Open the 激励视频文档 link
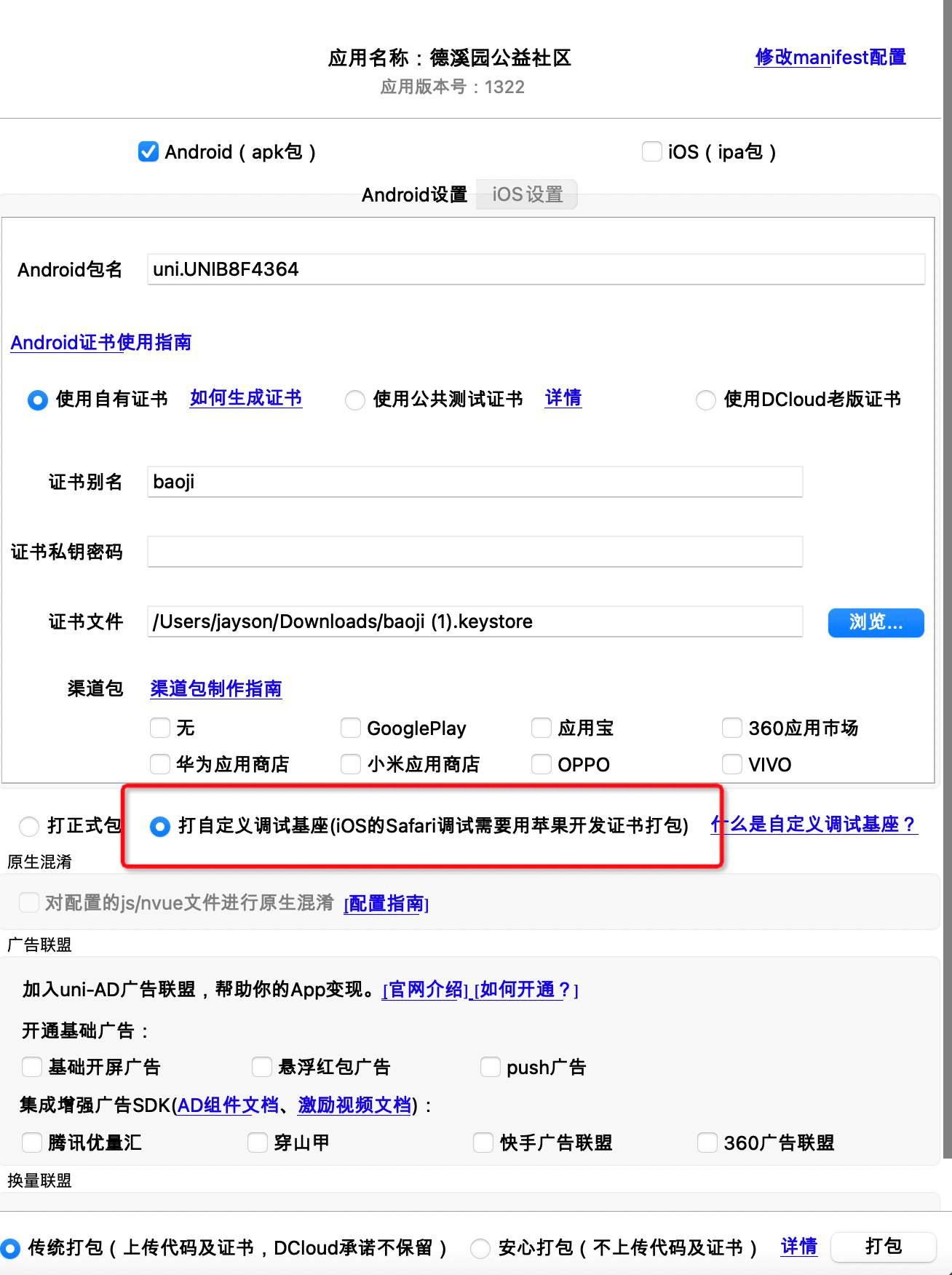The image size is (952, 1275). (x=355, y=1105)
